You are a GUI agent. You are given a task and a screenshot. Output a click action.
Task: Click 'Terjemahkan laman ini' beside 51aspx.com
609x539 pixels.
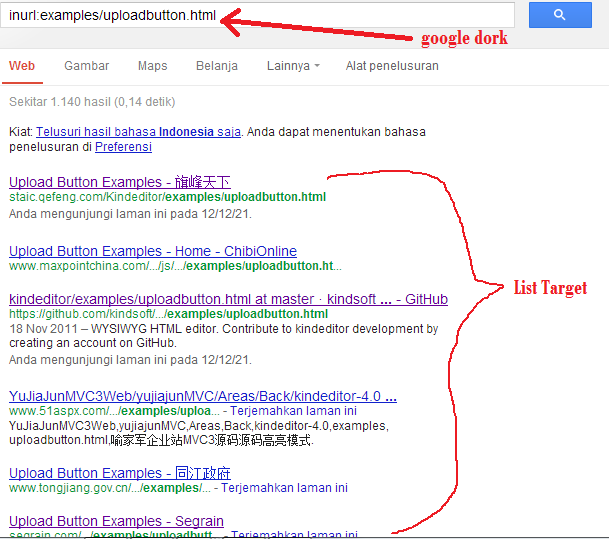pyautogui.click(x=294, y=411)
